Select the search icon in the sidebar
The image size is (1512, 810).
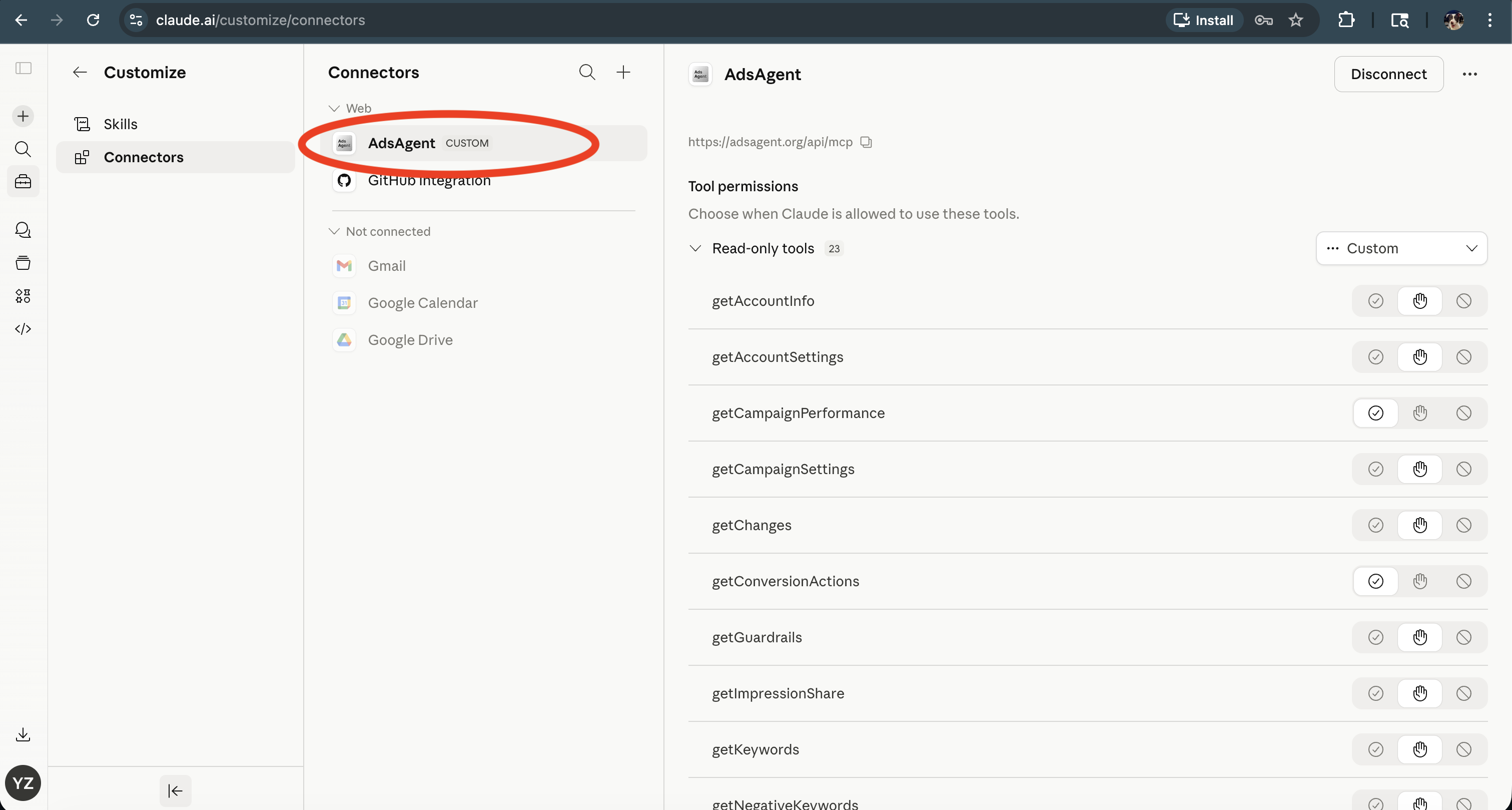click(x=23, y=149)
